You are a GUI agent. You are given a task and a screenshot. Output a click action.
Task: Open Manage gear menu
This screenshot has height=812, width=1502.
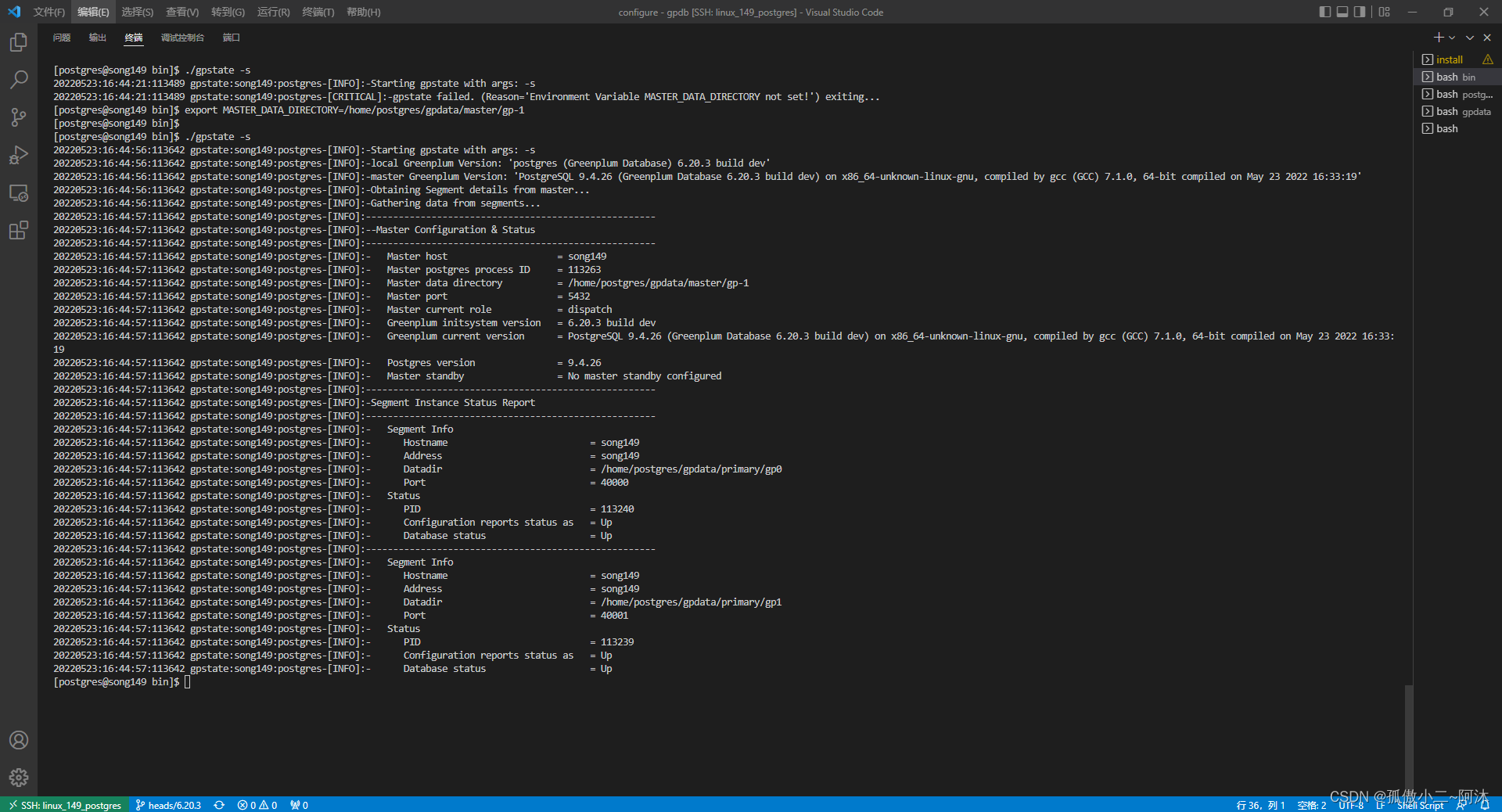pyautogui.click(x=19, y=778)
